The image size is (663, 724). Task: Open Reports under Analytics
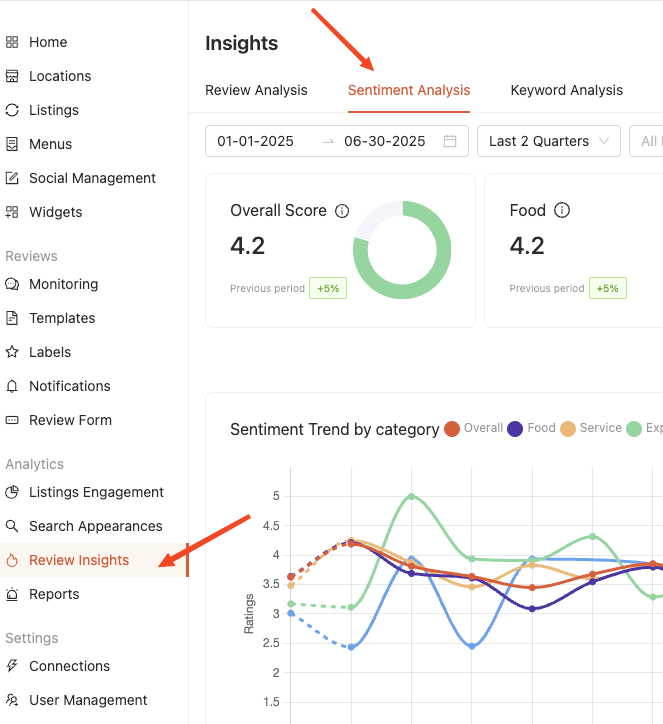click(x=54, y=594)
